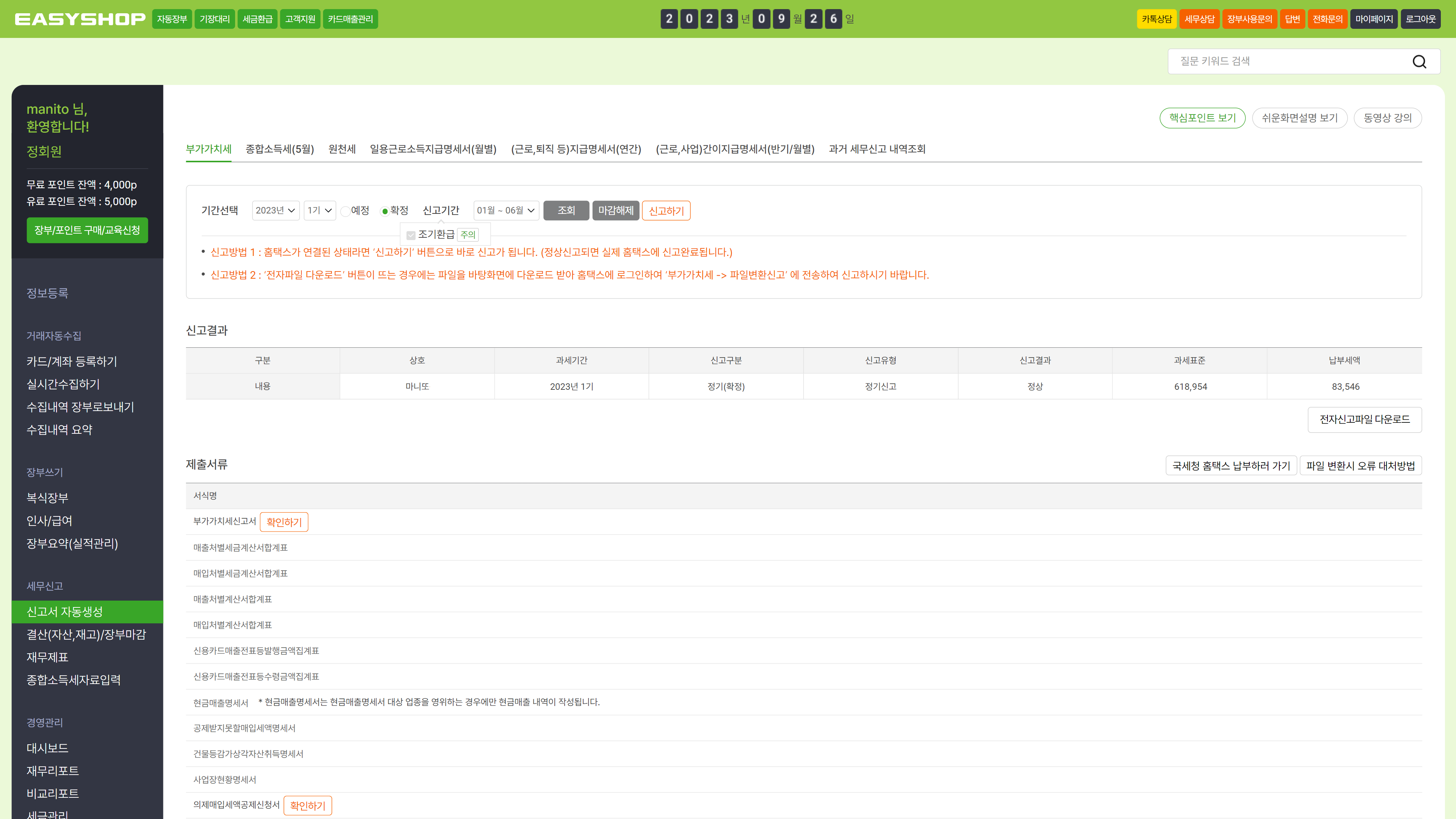The width and height of the screenshot is (1456, 819).
Task: Open 비교리포트 in sidebar
Action: coord(53,794)
